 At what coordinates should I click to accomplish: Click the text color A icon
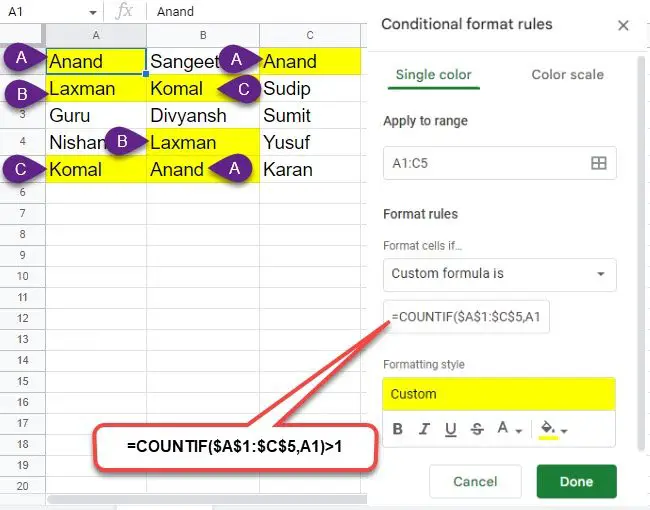pyautogui.click(x=503, y=427)
